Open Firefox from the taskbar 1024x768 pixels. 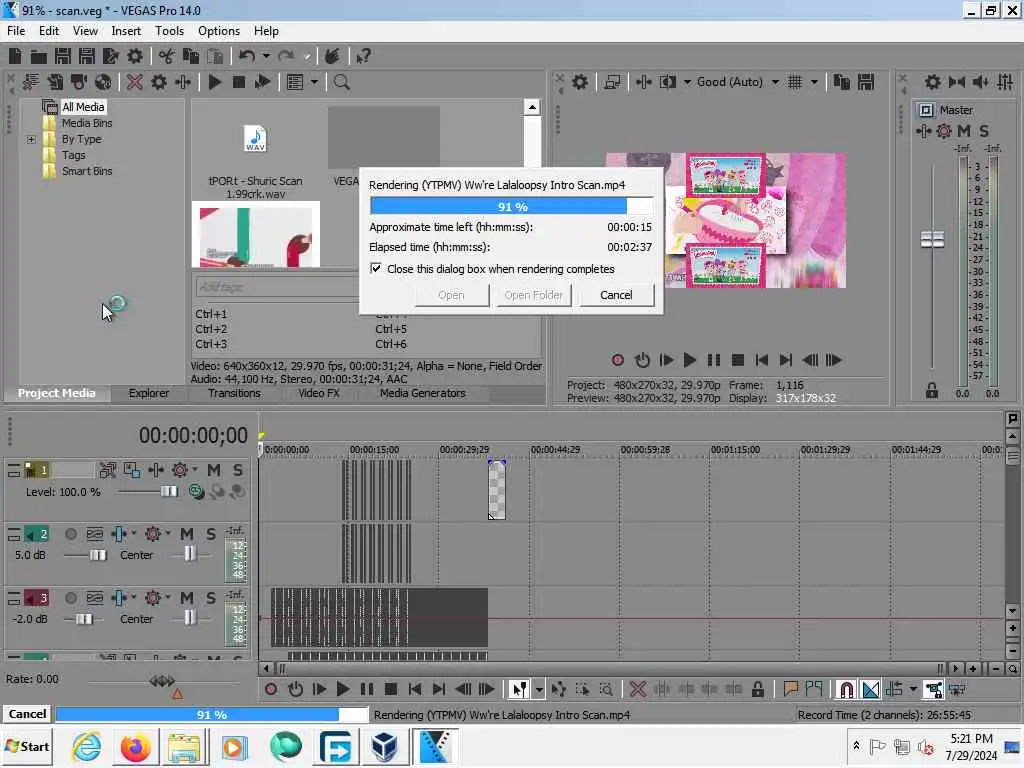point(135,746)
